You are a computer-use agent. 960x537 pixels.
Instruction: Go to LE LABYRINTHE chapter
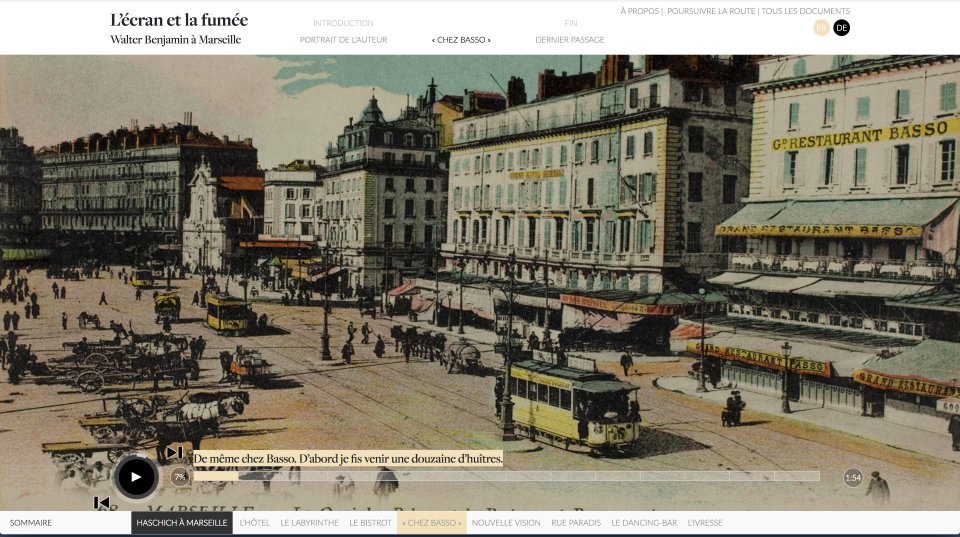click(309, 523)
